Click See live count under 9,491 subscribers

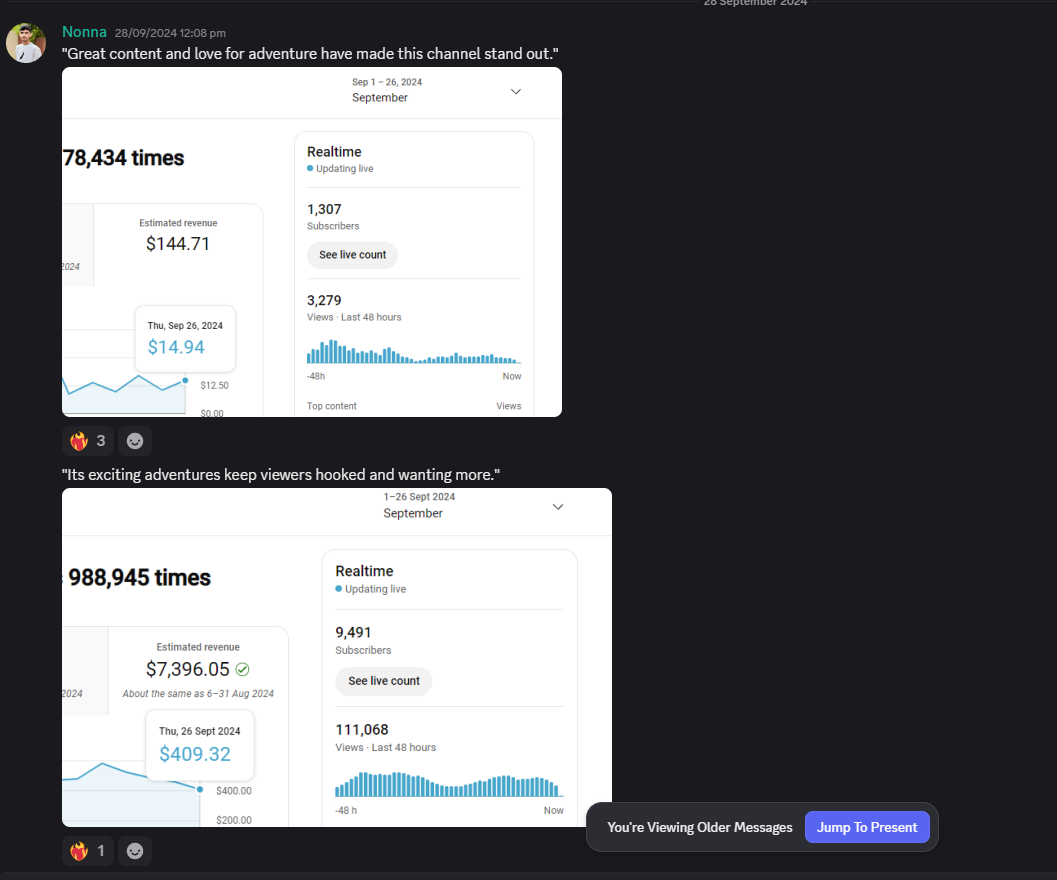[384, 681]
